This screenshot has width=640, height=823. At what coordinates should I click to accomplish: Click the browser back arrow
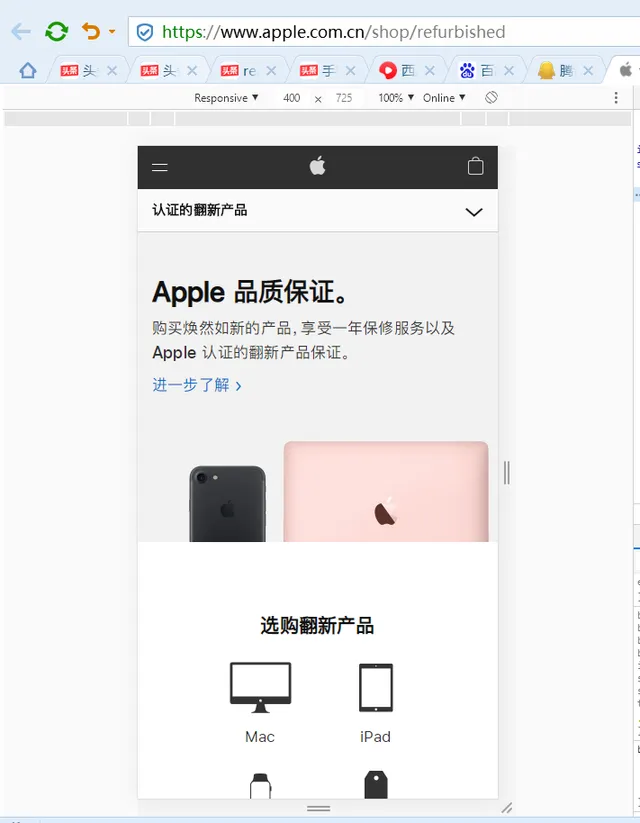(x=21, y=31)
